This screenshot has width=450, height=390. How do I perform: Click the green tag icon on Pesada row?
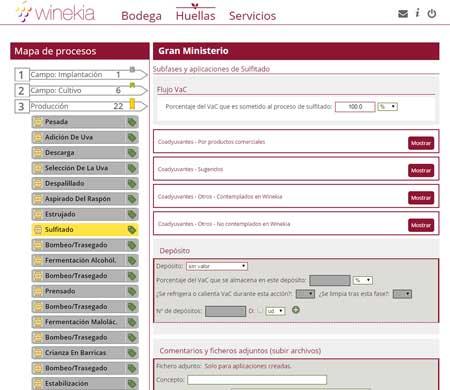tap(132, 122)
